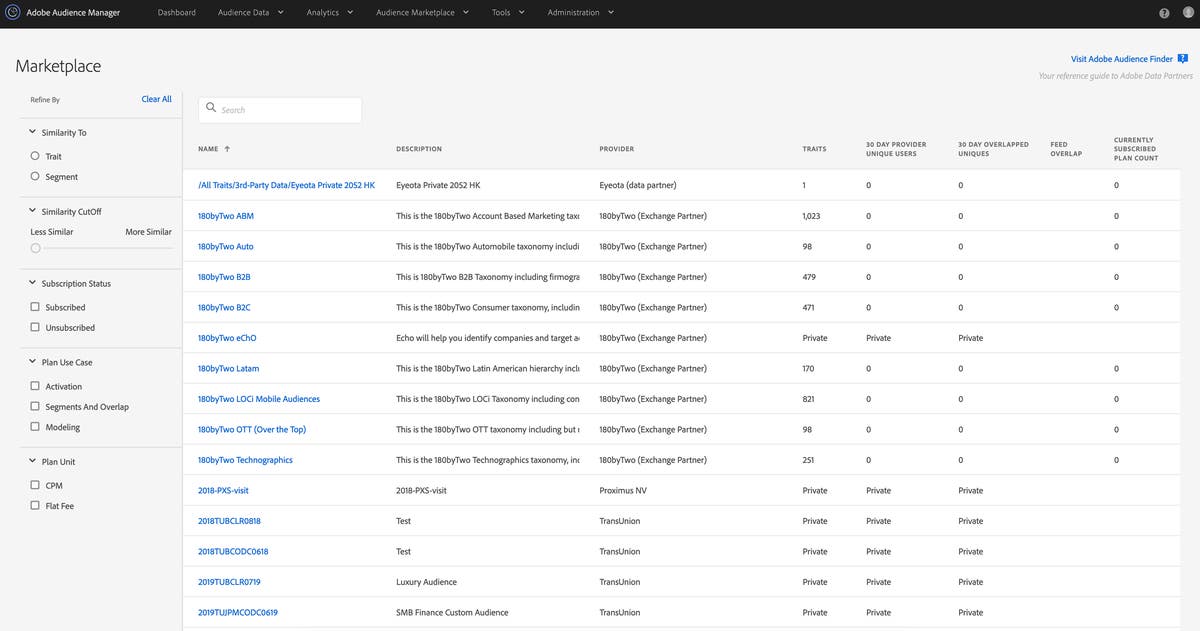Open the 180byTwo B2B listing

[x=224, y=276]
